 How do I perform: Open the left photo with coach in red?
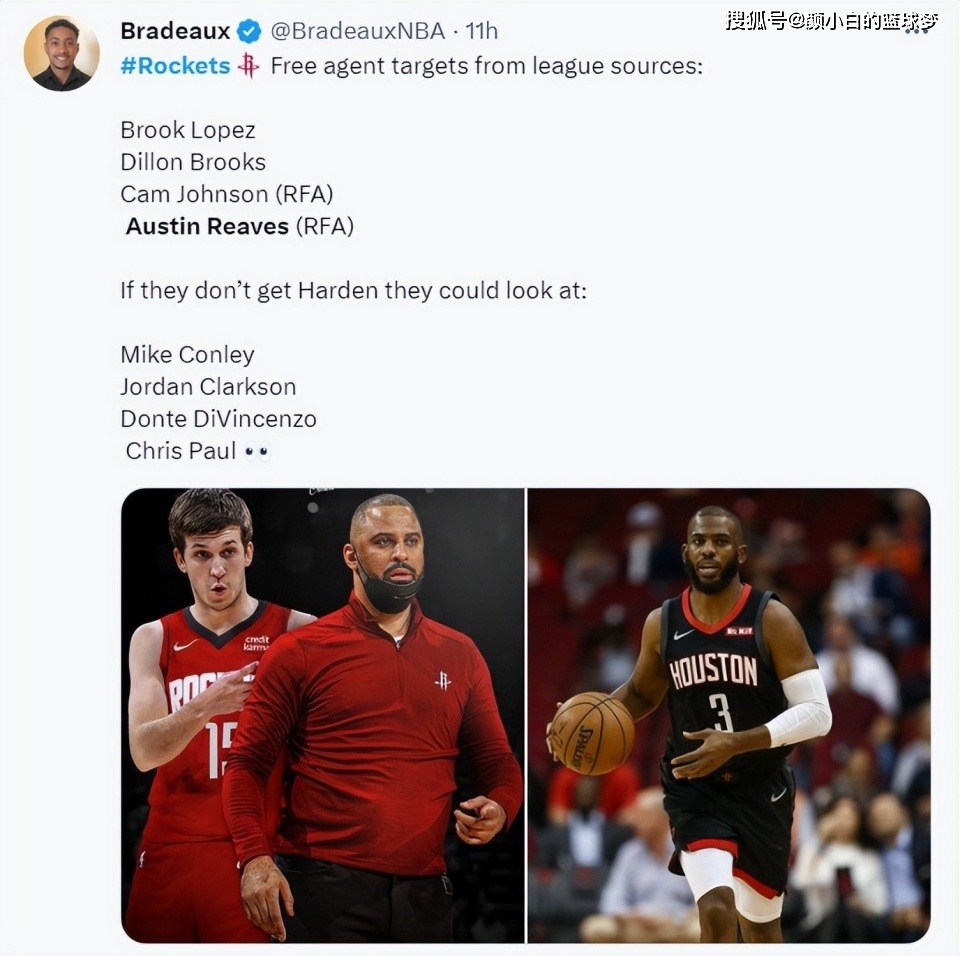[323, 715]
